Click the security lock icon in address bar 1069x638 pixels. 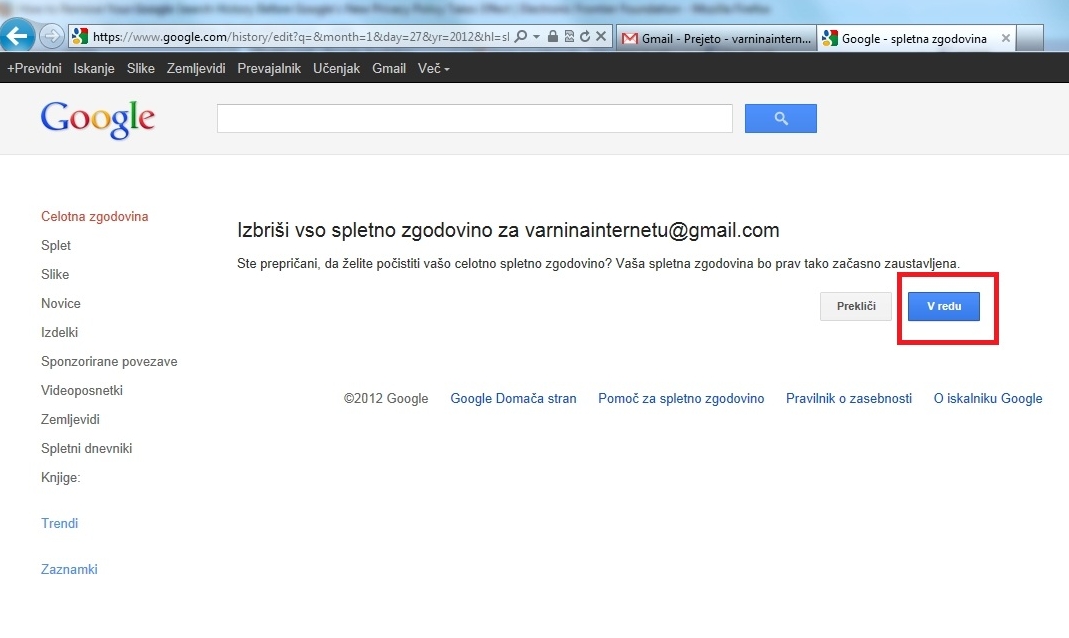pyautogui.click(x=553, y=35)
